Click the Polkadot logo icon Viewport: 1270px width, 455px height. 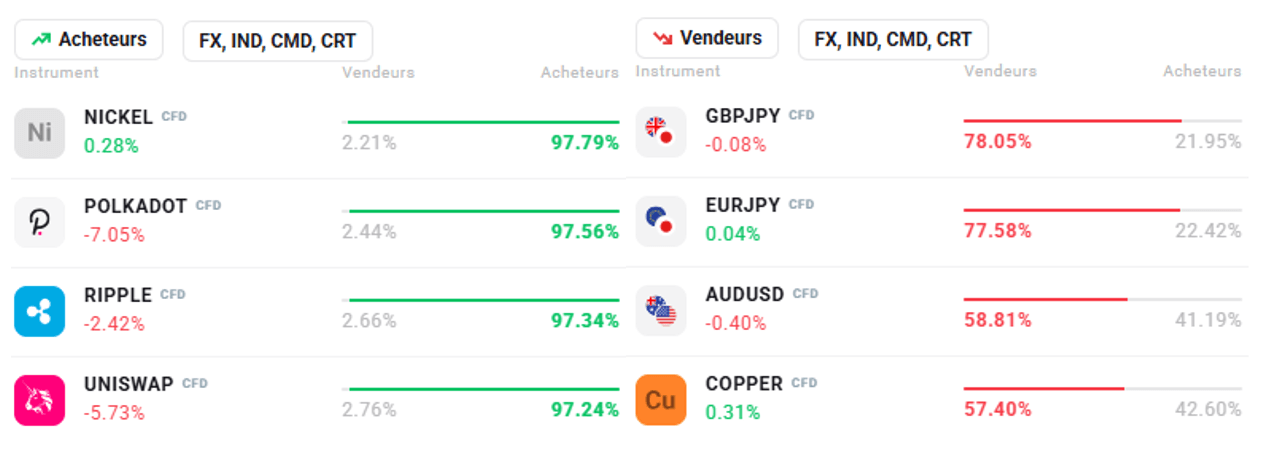pos(39,222)
